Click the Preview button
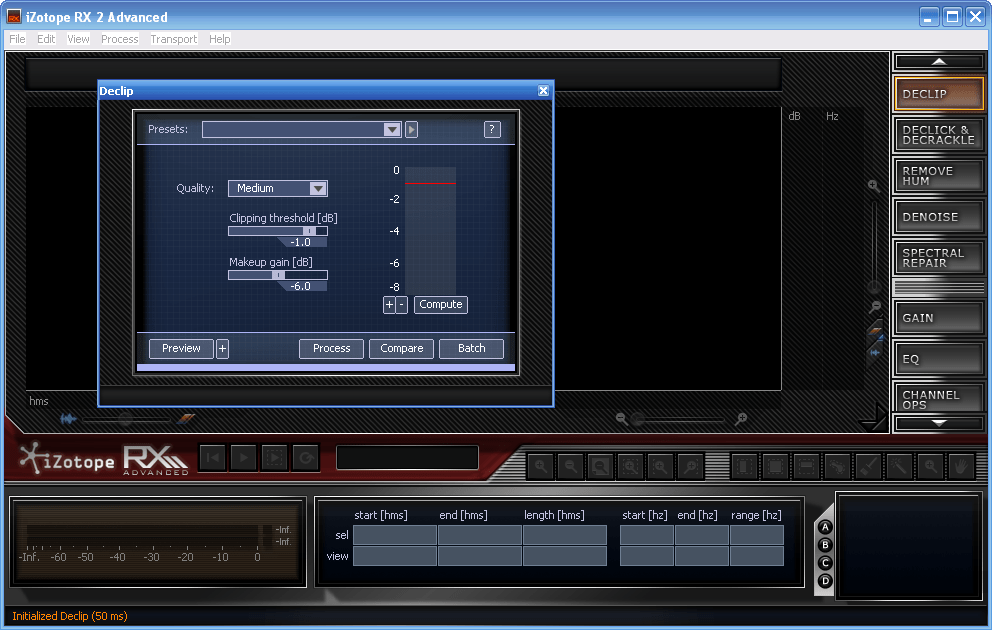This screenshot has height=630, width=992. pyautogui.click(x=181, y=349)
